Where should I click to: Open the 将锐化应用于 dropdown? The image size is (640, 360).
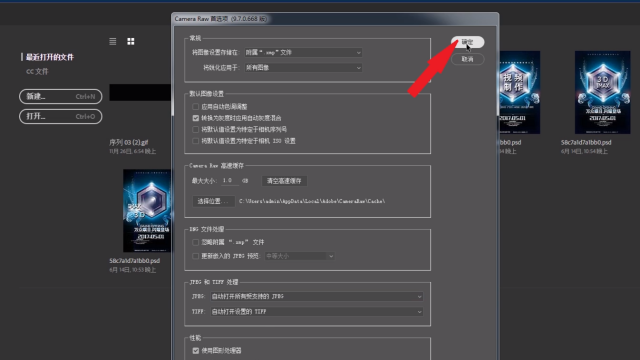pos(303,68)
